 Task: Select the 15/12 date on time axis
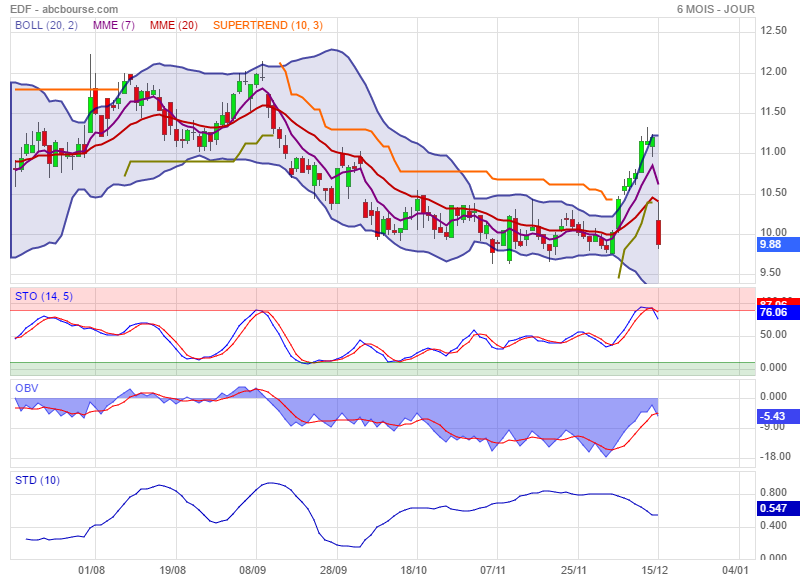tap(655, 569)
